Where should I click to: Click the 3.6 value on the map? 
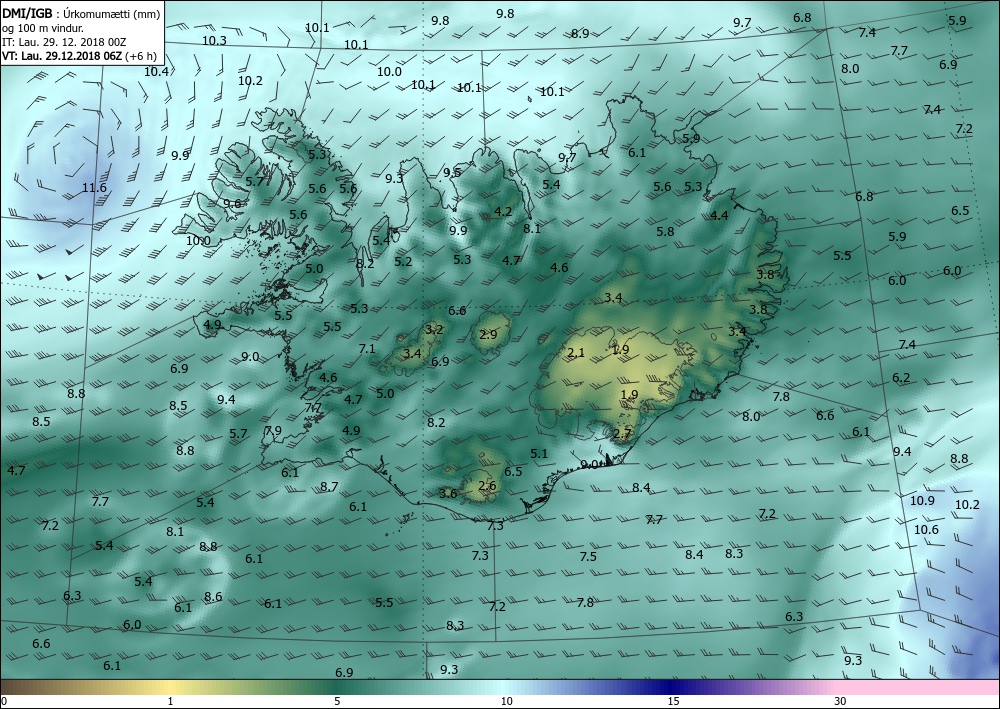tap(448, 493)
